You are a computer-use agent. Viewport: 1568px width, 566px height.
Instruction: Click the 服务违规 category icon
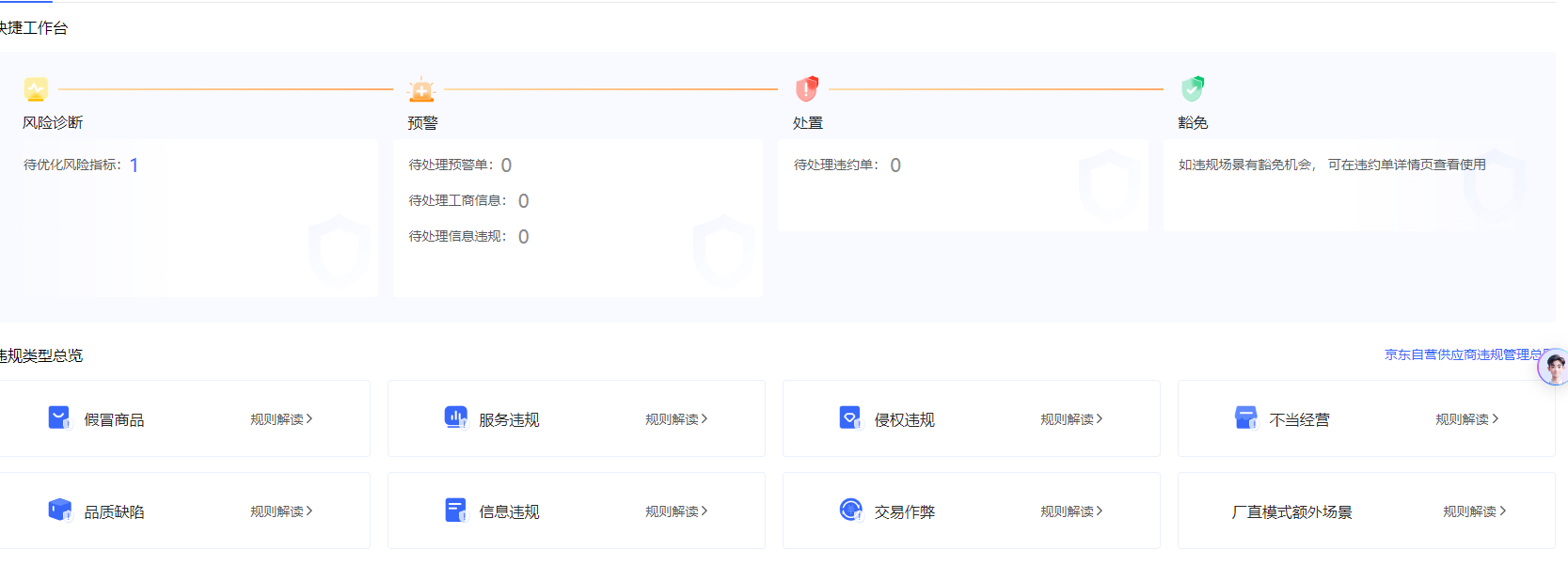tap(455, 418)
